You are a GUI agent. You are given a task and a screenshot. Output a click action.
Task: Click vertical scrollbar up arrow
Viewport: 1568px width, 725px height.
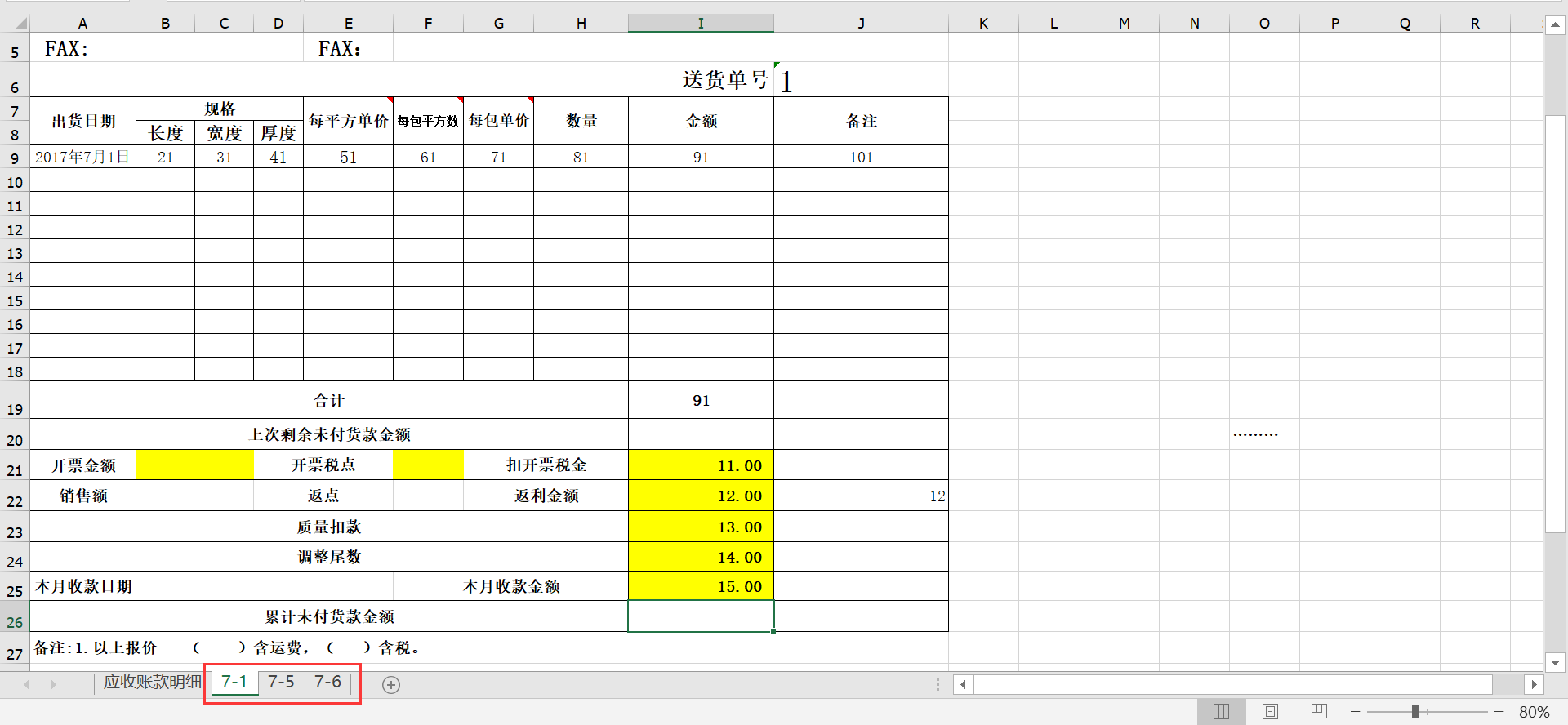[x=1555, y=25]
